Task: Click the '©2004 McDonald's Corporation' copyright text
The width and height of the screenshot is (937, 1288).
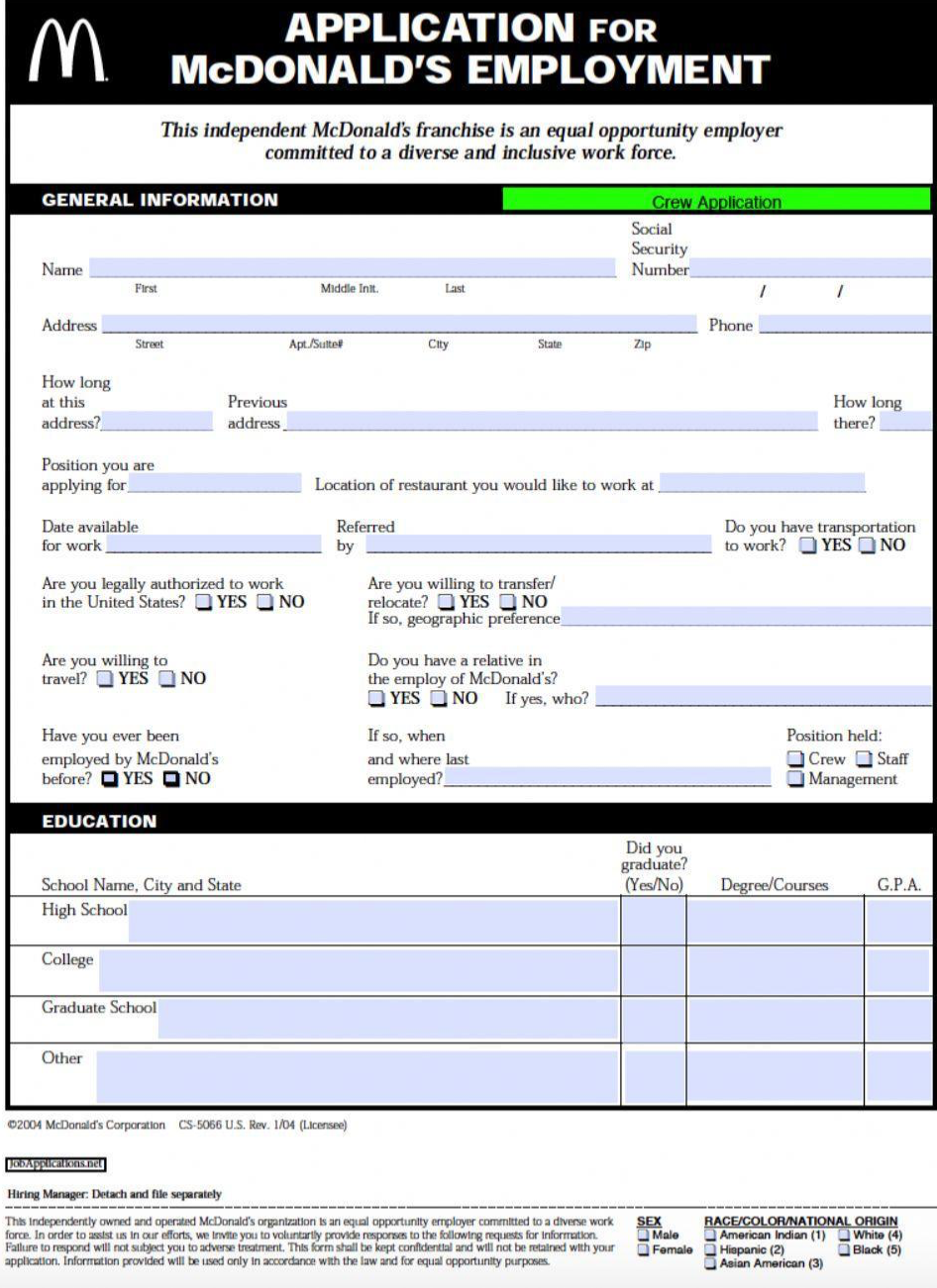Action: click(x=86, y=1125)
